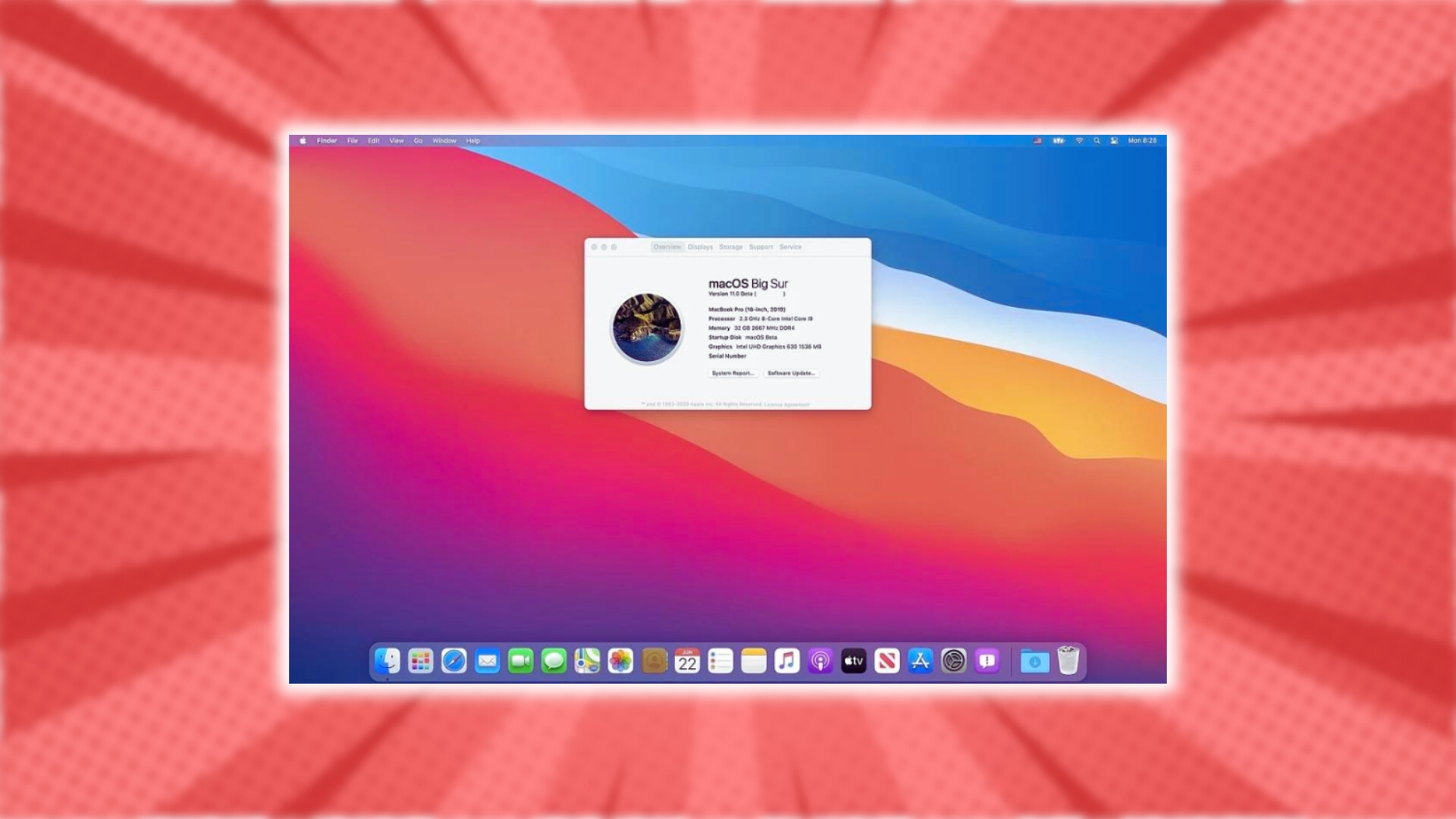
Task: Click the Software Update button
Action: point(791,373)
